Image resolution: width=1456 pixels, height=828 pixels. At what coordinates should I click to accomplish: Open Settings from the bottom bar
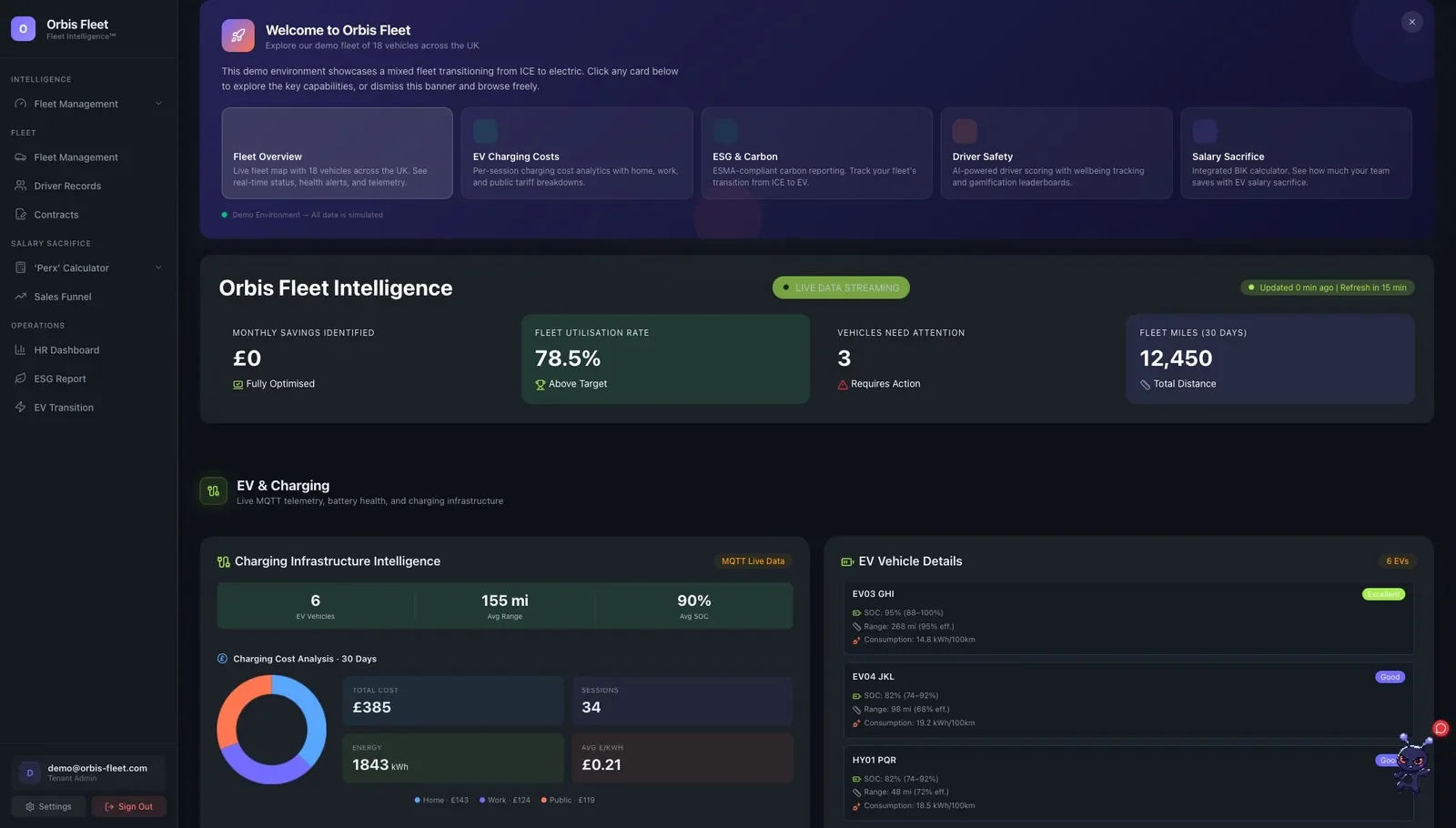[48, 806]
